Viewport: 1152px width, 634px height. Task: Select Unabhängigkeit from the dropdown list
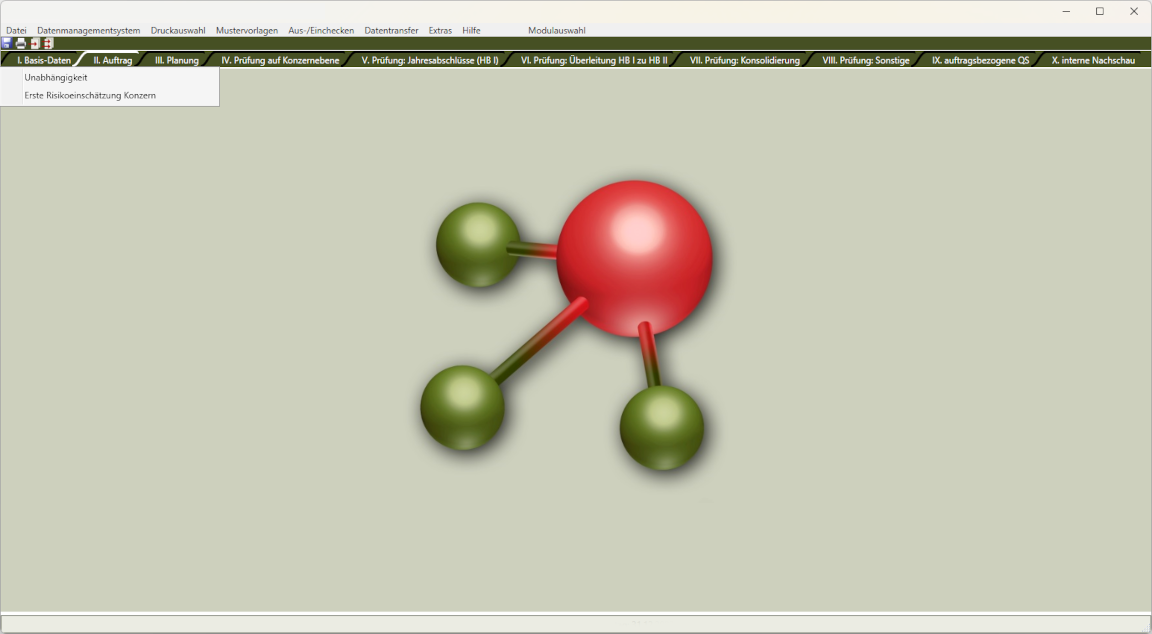point(56,78)
